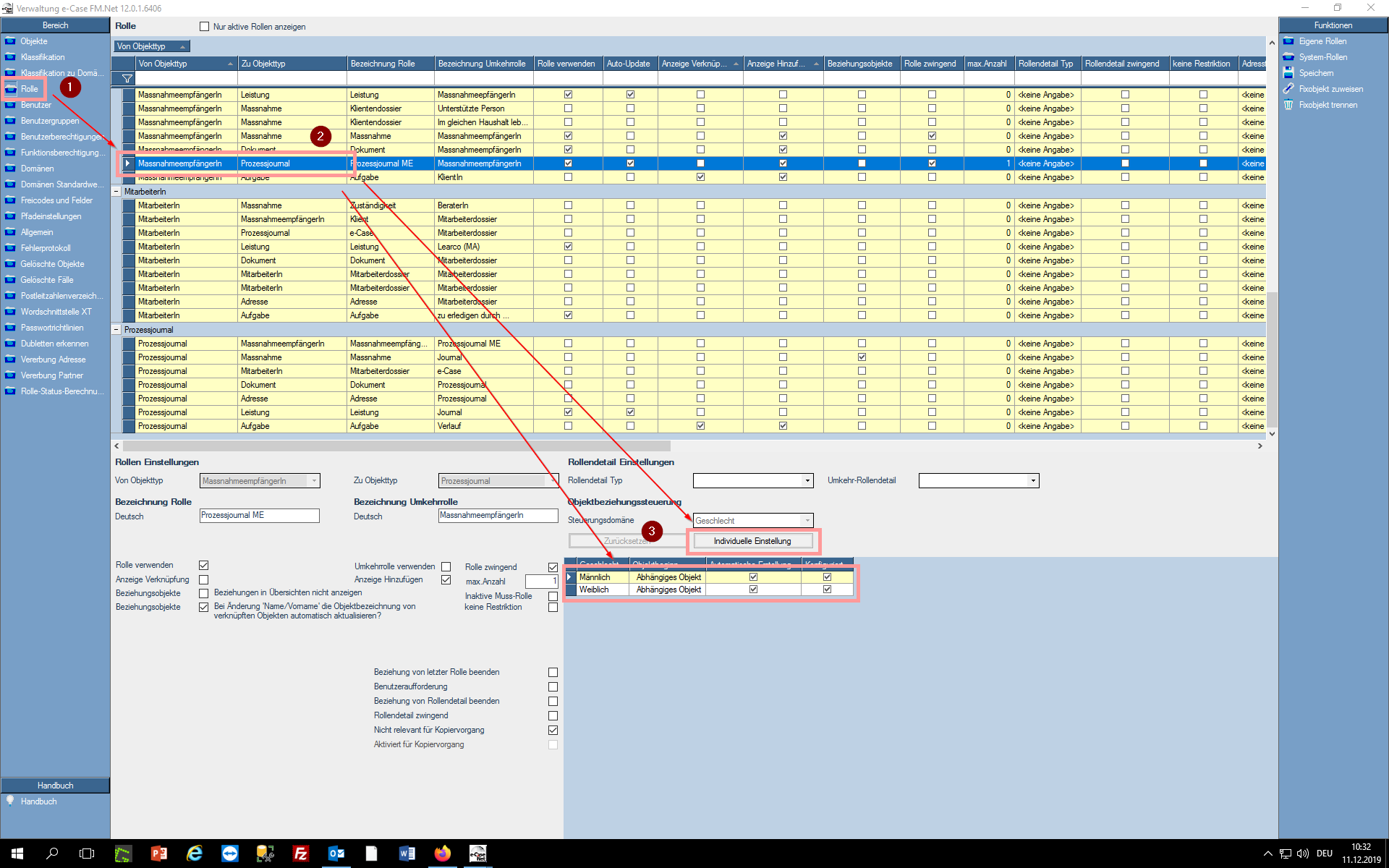Image resolution: width=1389 pixels, height=868 pixels.
Task: Toggle Rolle zwingend checkbox in settings
Action: coord(553,568)
